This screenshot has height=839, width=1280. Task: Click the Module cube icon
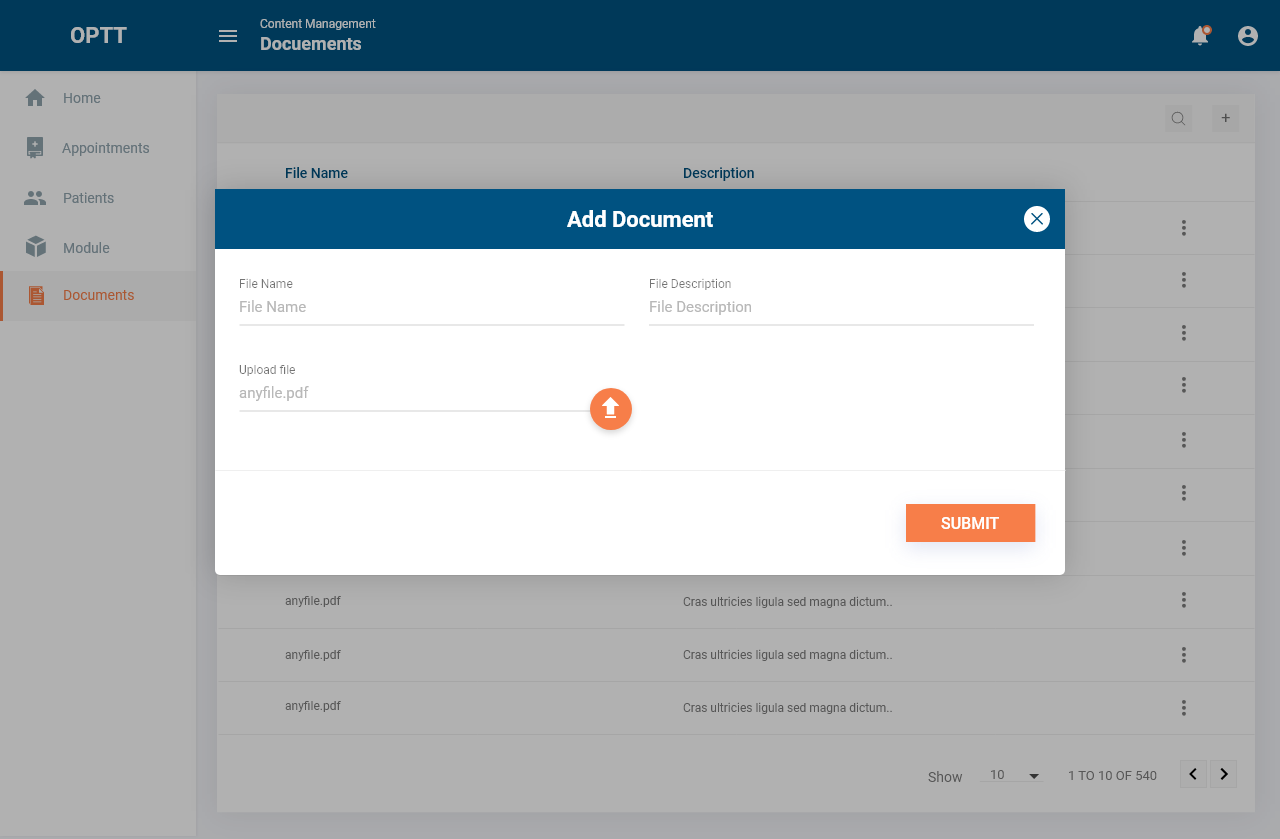(x=36, y=247)
